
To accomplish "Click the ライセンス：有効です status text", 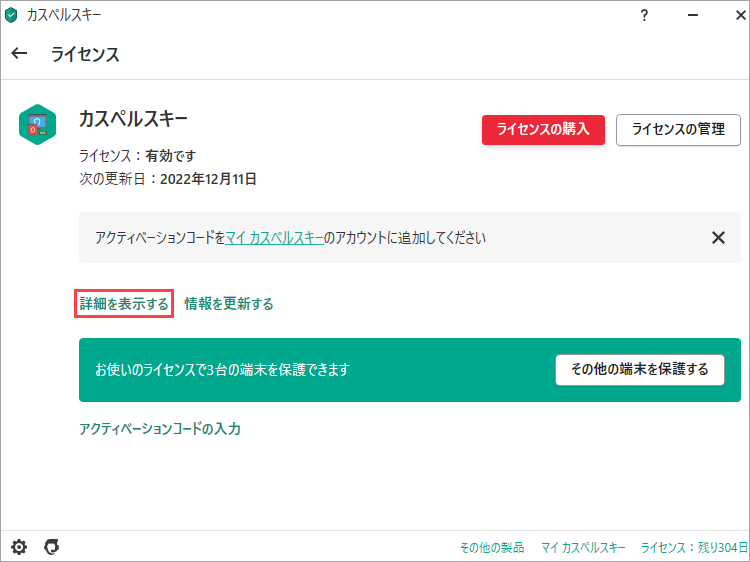I will click(138, 156).
